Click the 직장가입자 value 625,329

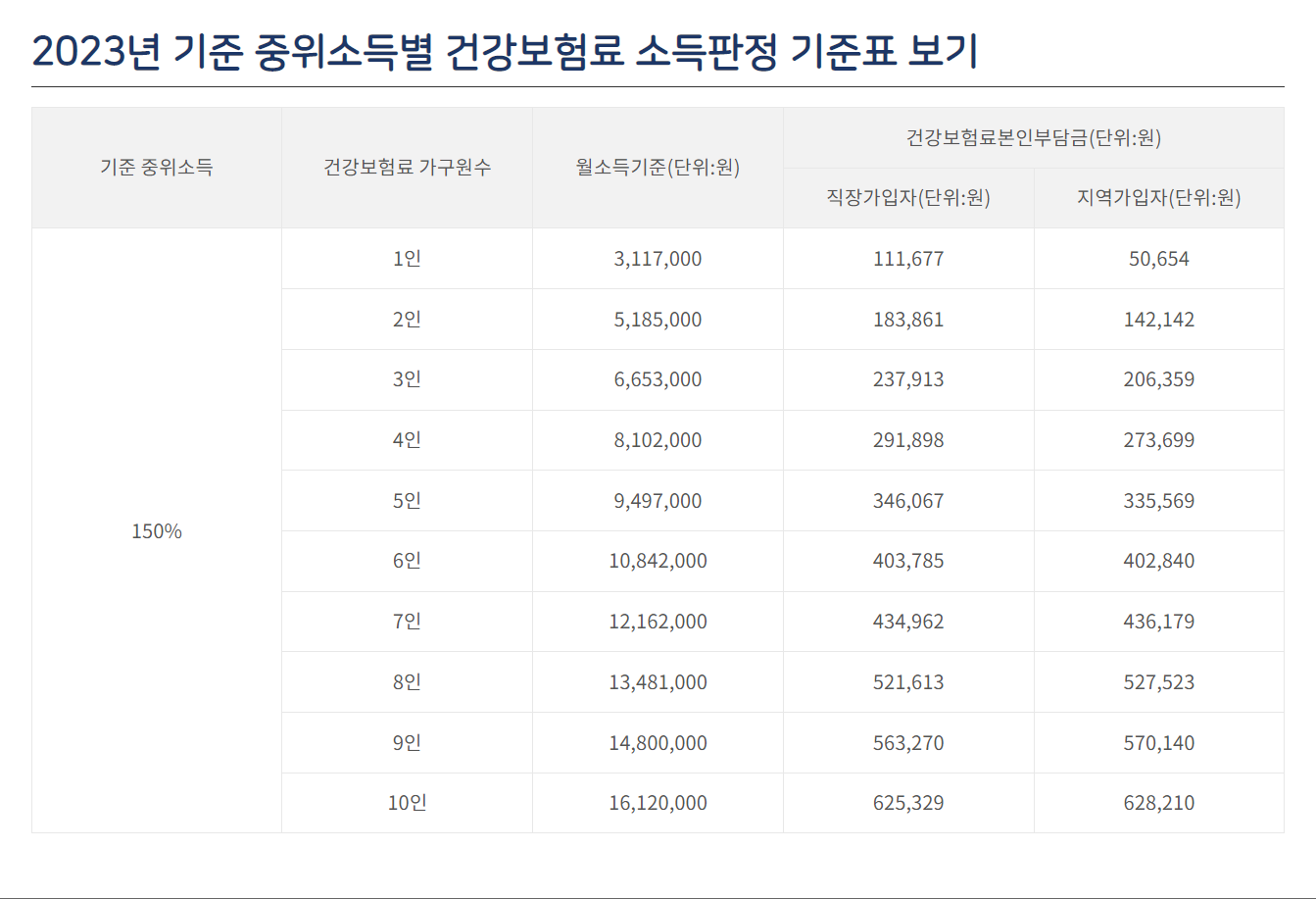[908, 803]
